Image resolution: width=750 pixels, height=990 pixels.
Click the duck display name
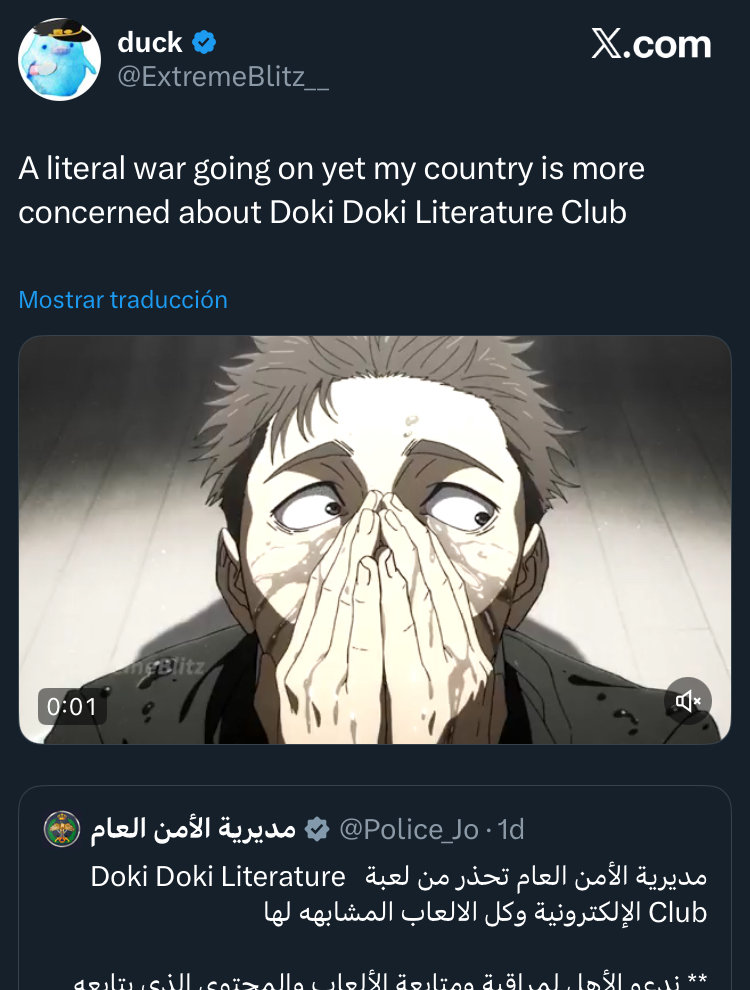(x=150, y=43)
